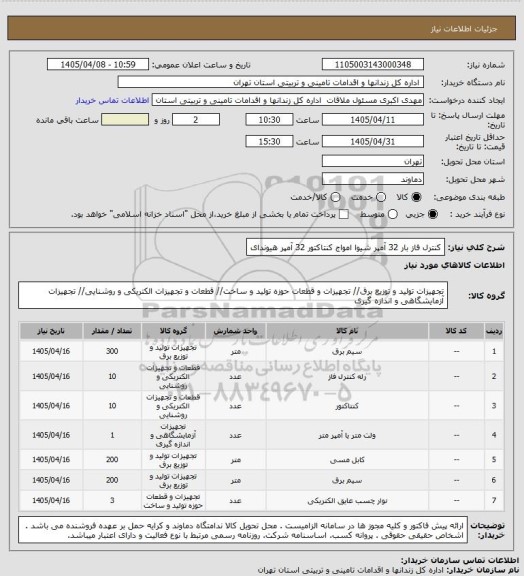Click the واحد شمارش column header
This screenshot has width=524, height=576.
pyautogui.click(x=235, y=331)
